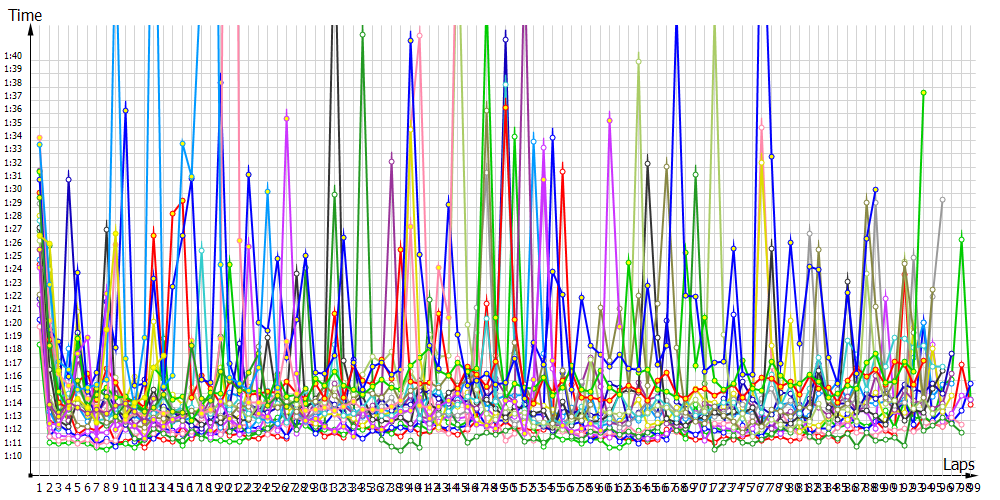This screenshot has width=1000, height=500.
Task: Select the 1:35 tick label on the time axis
Action: point(12,122)
